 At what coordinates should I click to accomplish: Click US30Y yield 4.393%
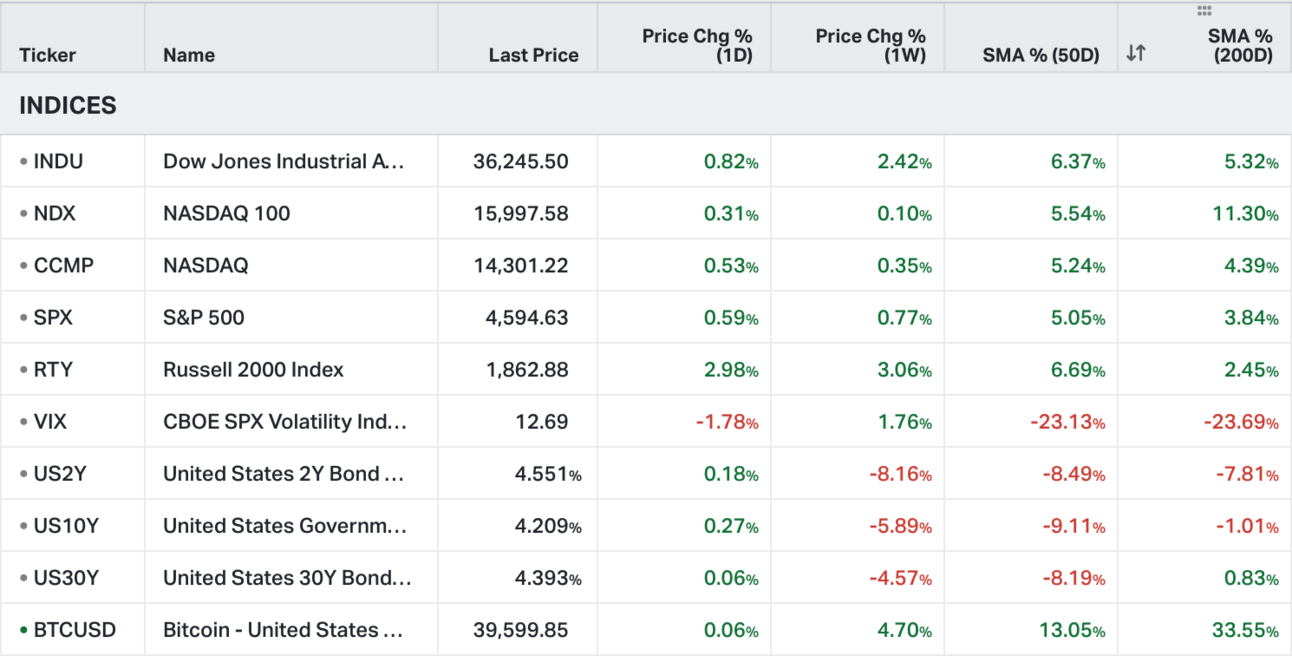548,577
